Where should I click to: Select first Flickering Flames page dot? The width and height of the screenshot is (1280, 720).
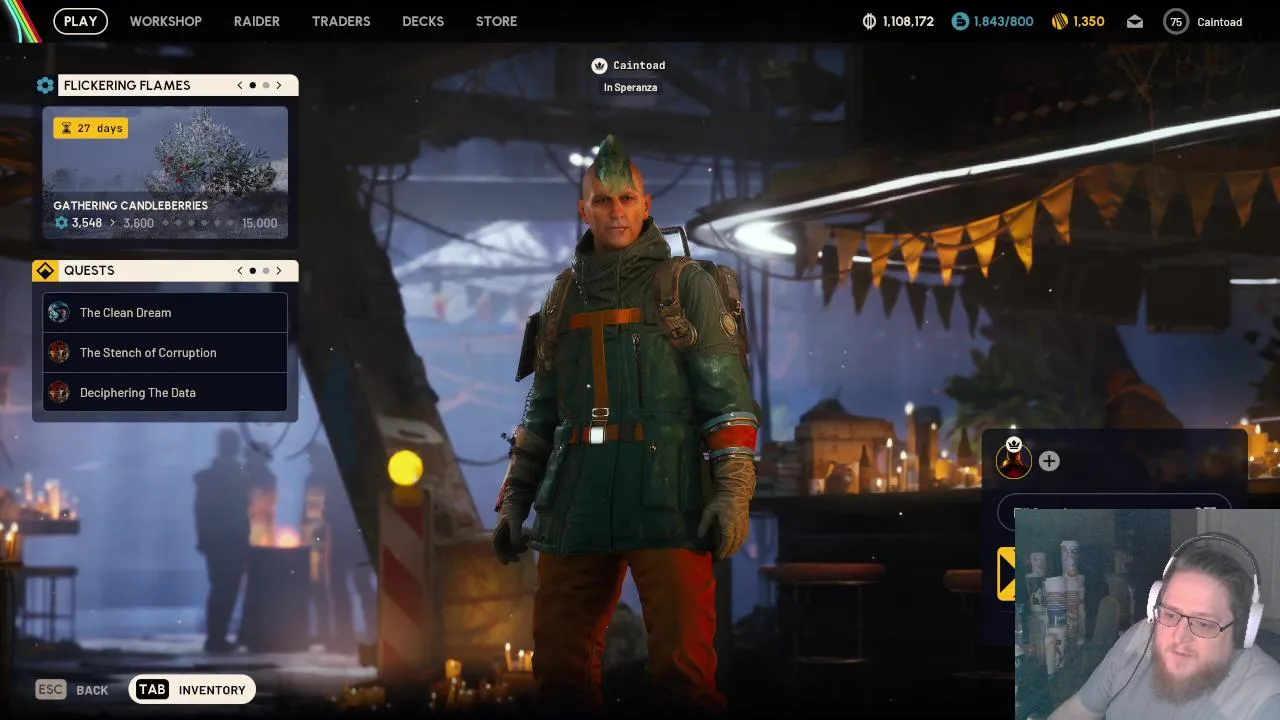[x=253, y=85]
